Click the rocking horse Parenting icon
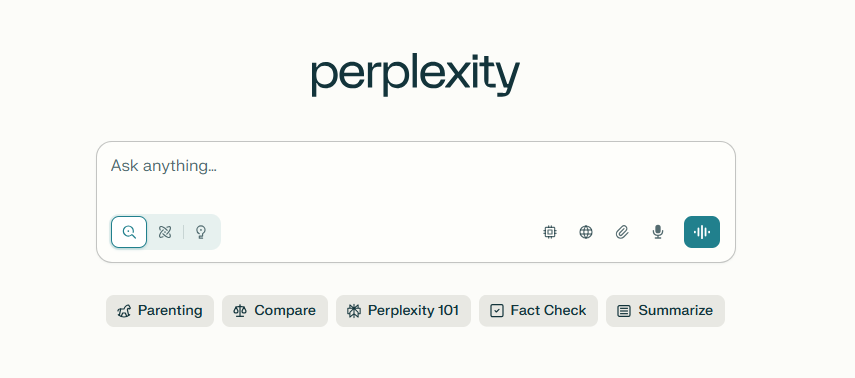 click(124, 311)
